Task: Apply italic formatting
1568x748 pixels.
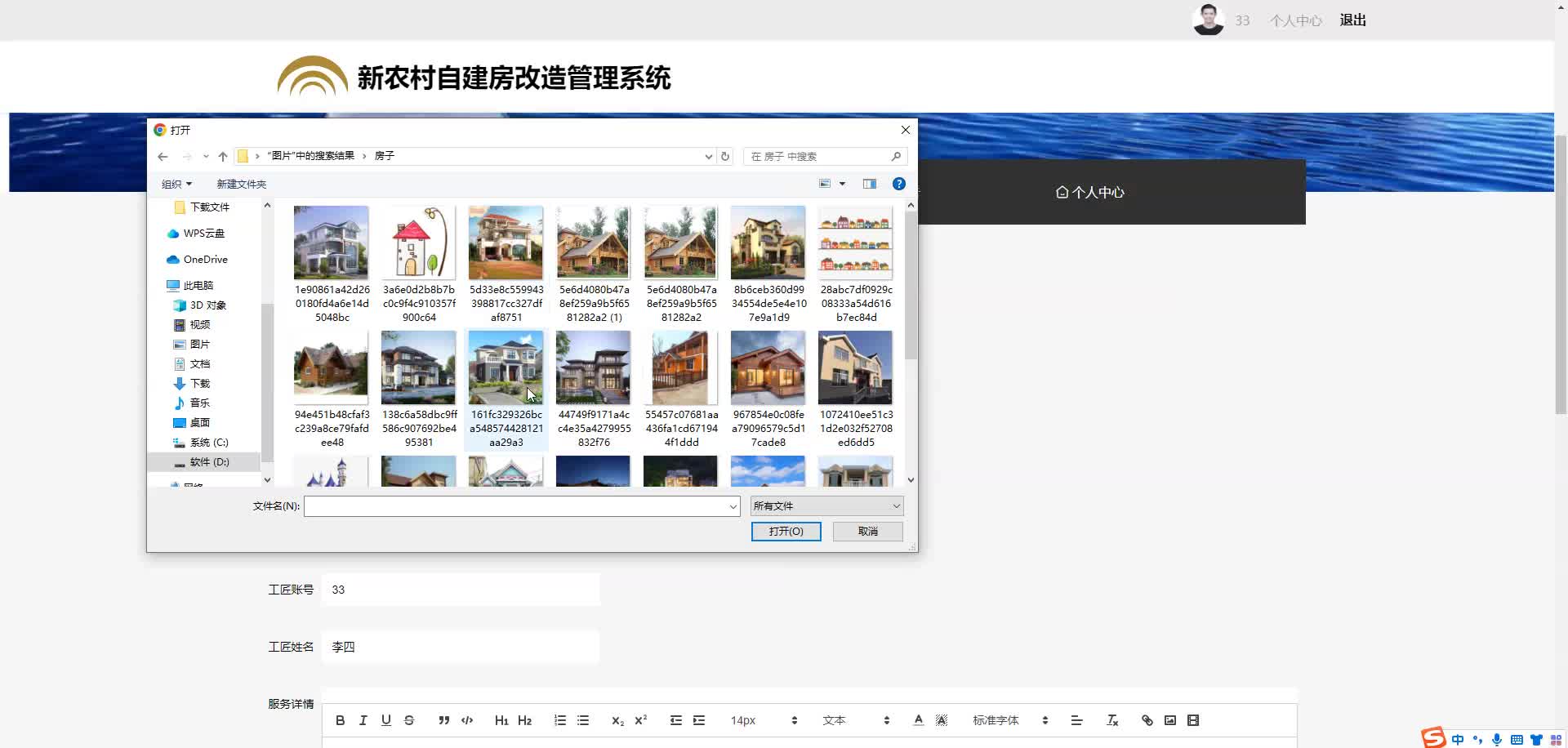Action: coord(363,720)
